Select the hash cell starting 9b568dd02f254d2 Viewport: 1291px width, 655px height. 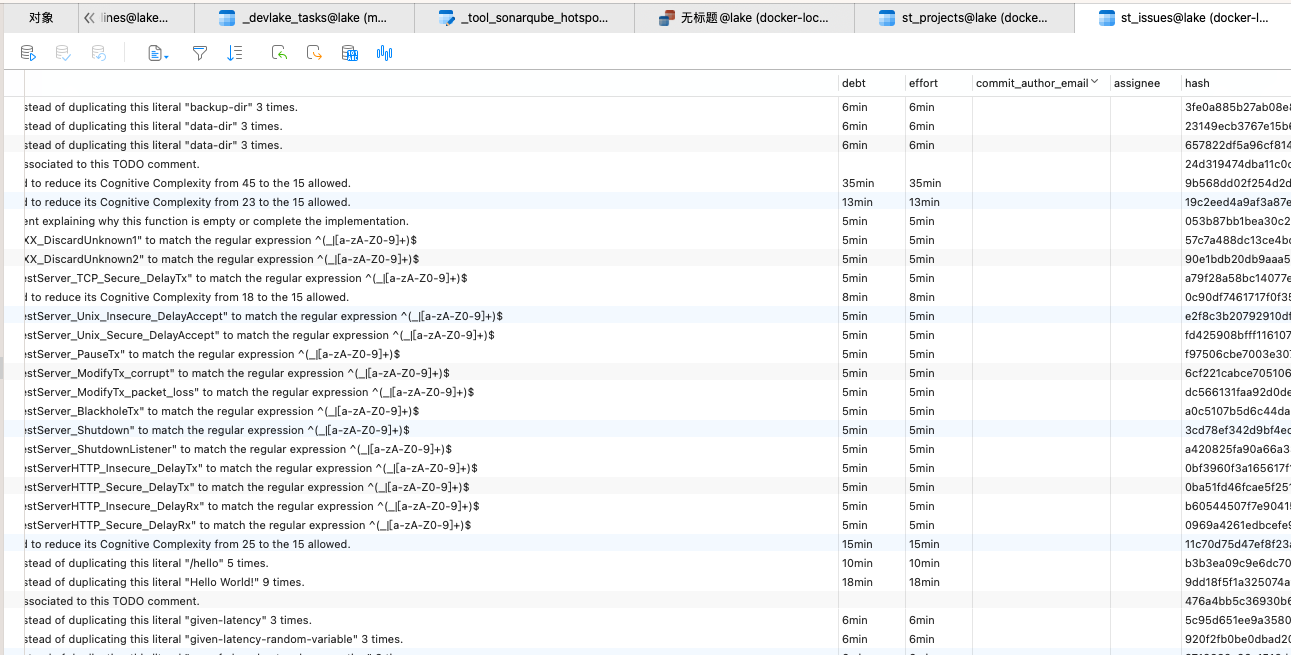point(1237,183)
